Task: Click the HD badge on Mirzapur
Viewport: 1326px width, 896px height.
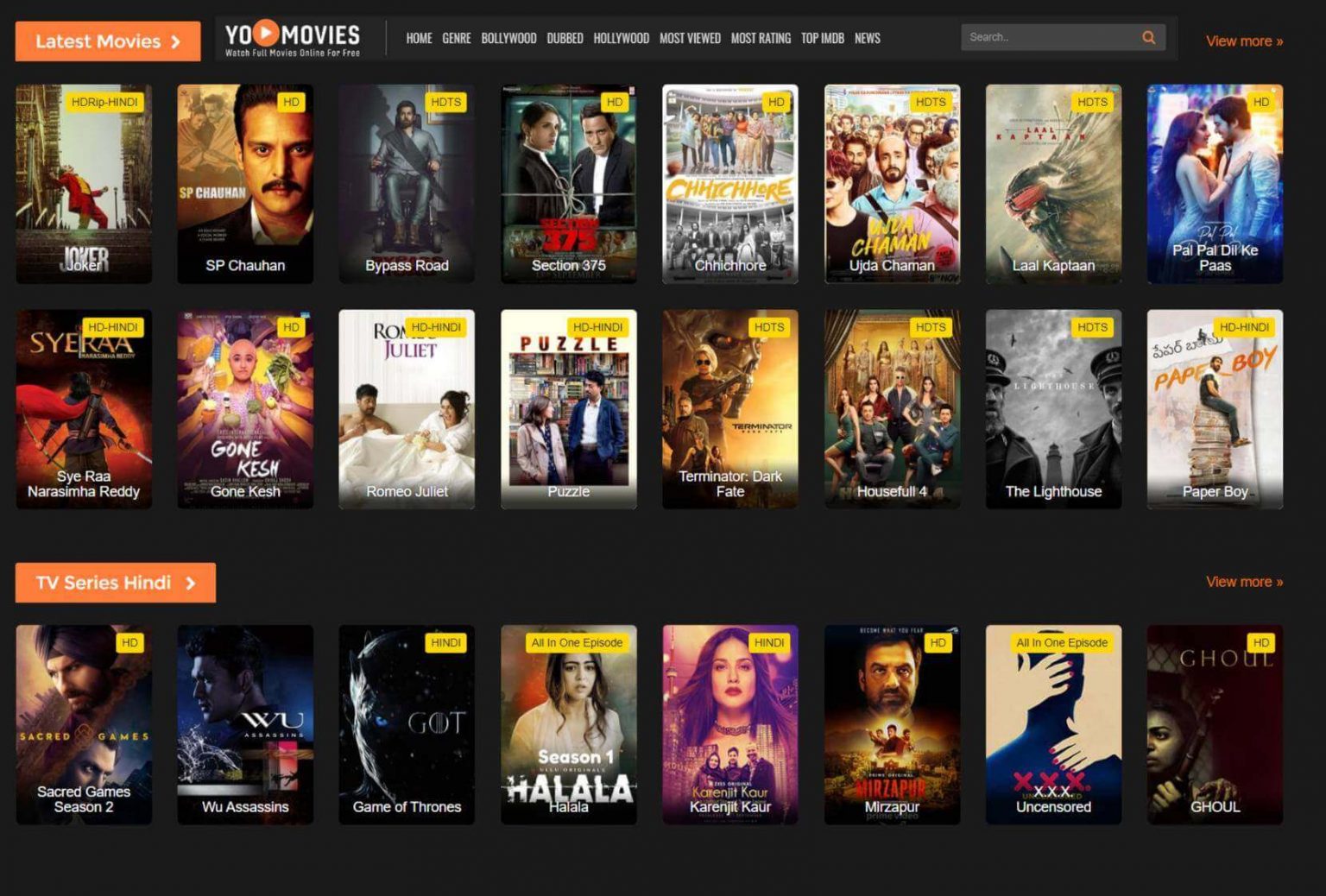Action: click(x=938, y=642)
